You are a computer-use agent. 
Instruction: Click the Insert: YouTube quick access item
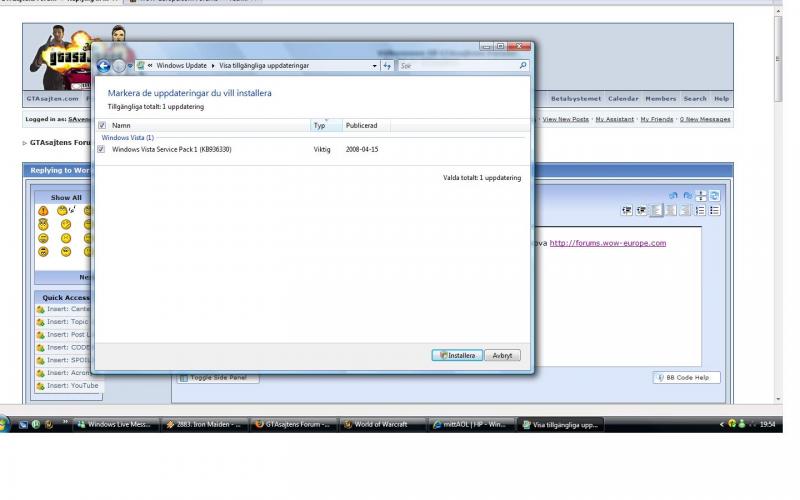pos(68,386)
